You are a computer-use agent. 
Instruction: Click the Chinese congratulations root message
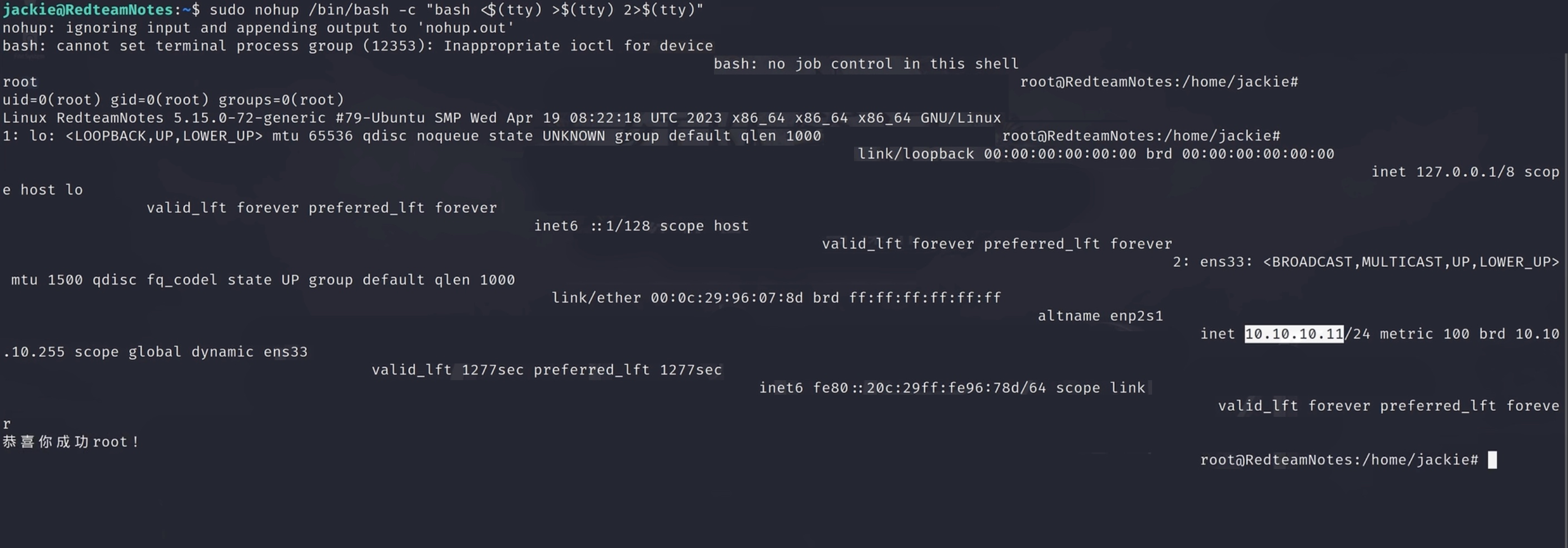pos(71,442)
